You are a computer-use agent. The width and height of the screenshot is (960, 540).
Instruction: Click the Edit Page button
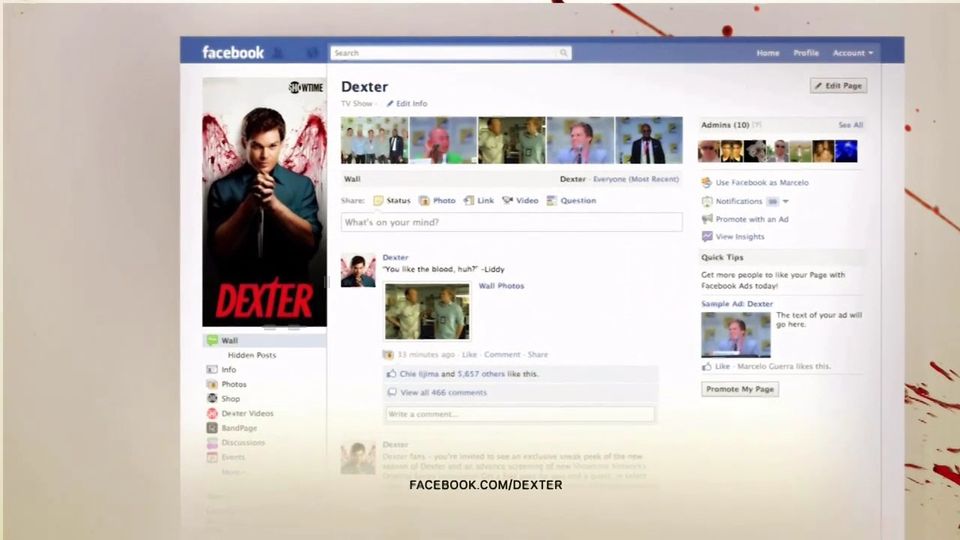[839, 86]
